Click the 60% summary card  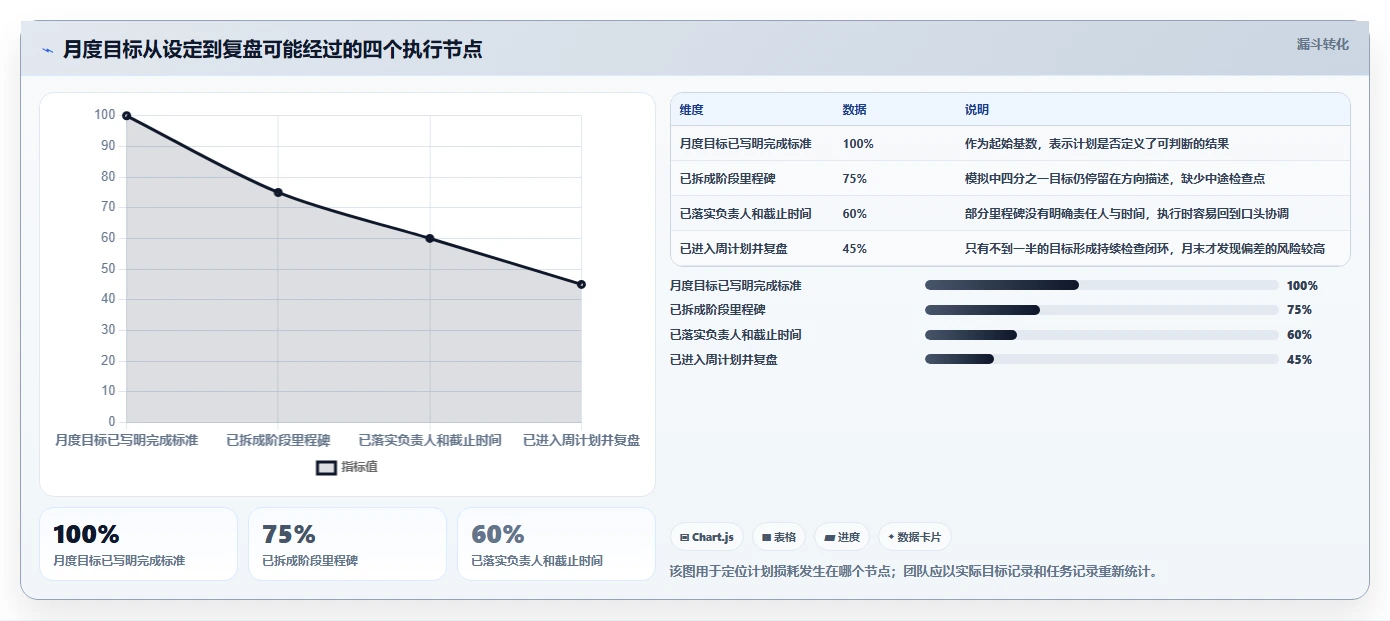[x=556, y=544]
